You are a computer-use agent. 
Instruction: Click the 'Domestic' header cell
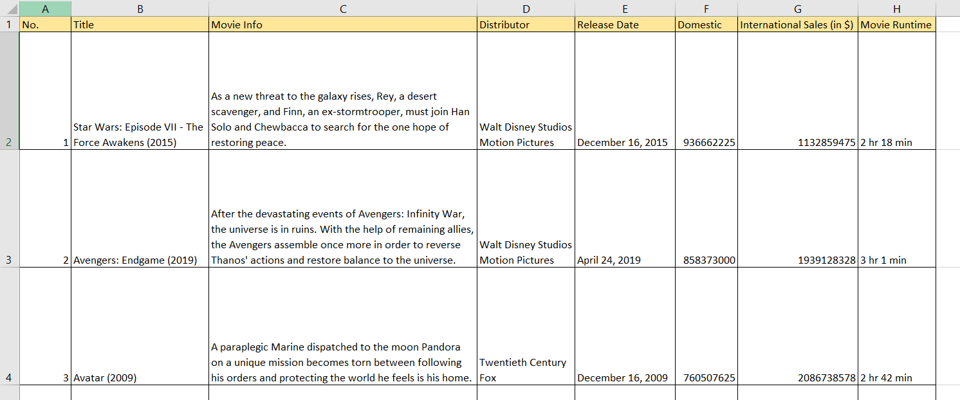(x=707, y=25)
